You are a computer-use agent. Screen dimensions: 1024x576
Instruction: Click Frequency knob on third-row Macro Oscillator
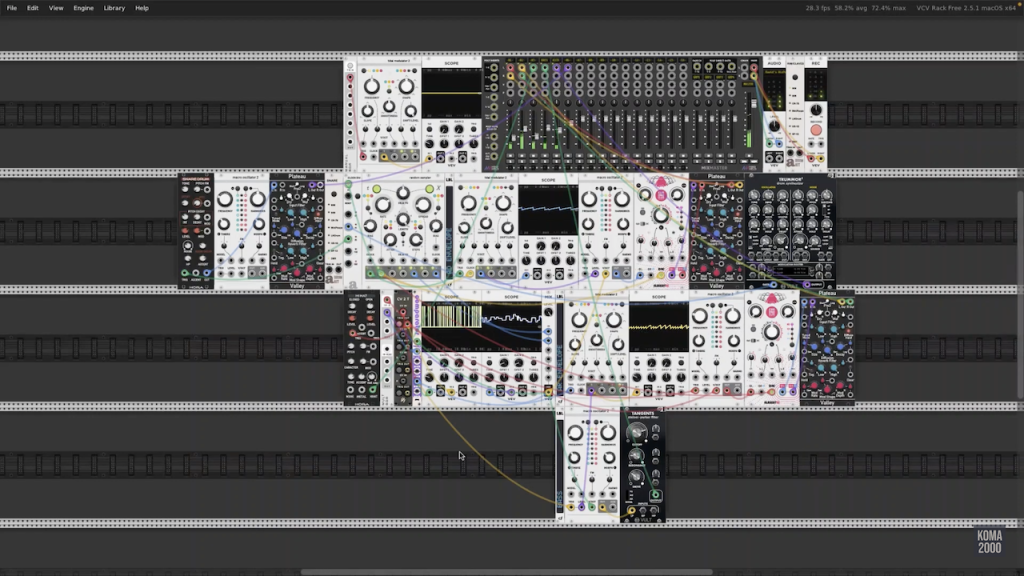point(699,316)
